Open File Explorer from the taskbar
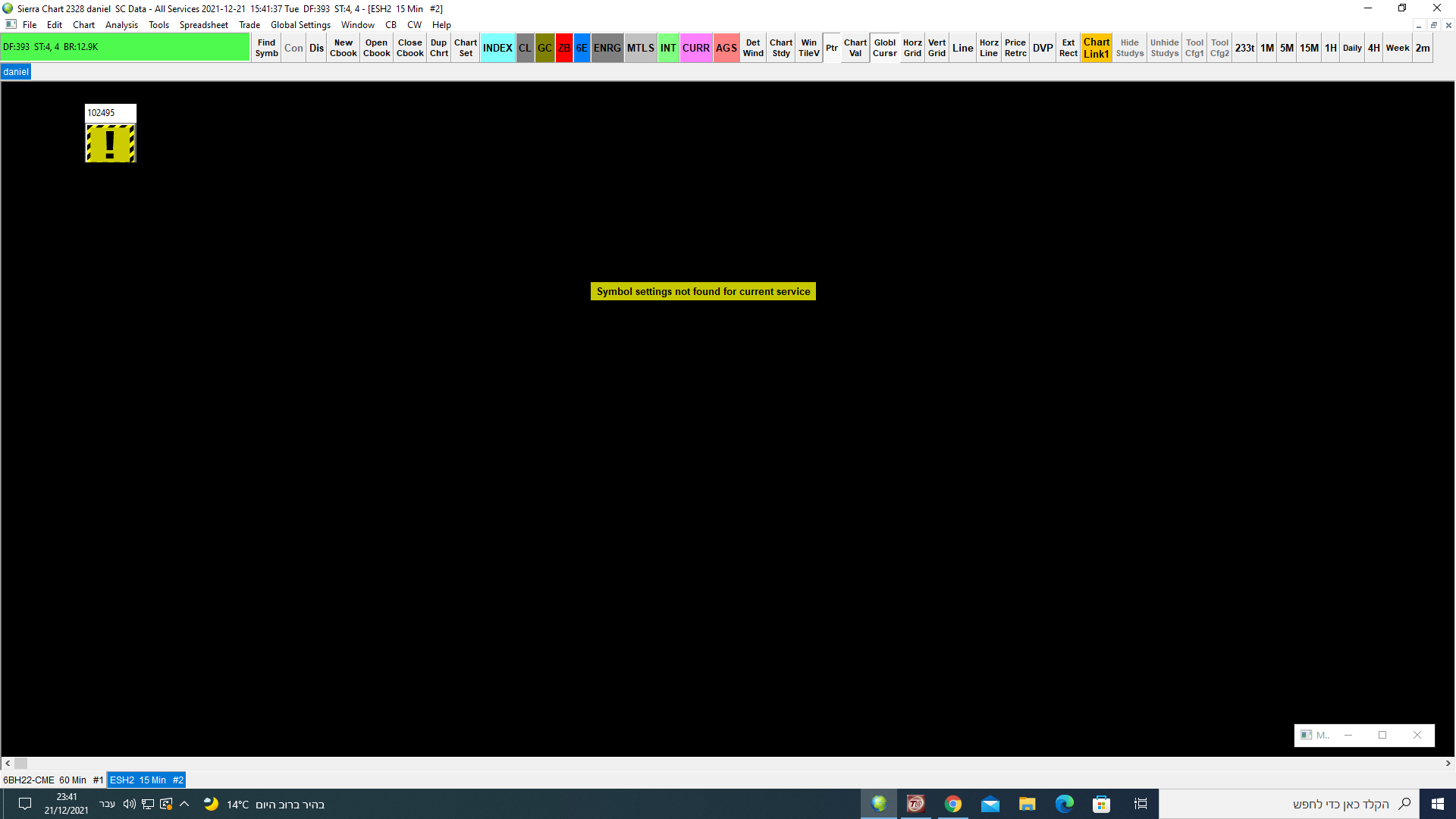 (x=1027, y=804)
